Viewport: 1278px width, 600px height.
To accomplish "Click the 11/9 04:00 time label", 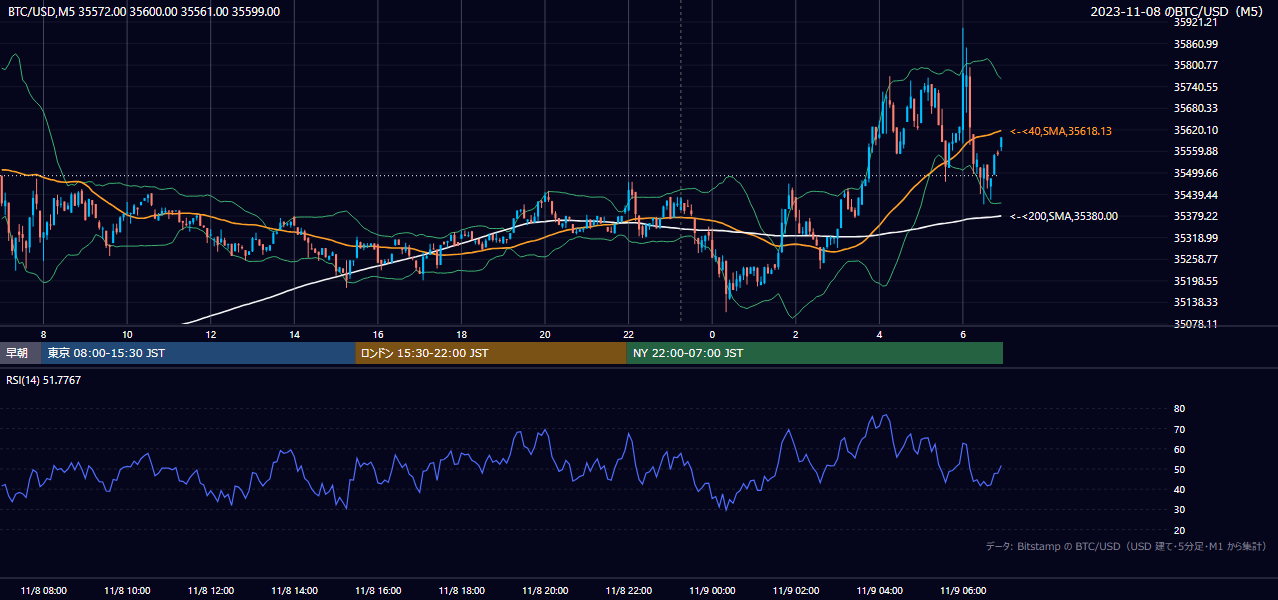I will (879, 590).
